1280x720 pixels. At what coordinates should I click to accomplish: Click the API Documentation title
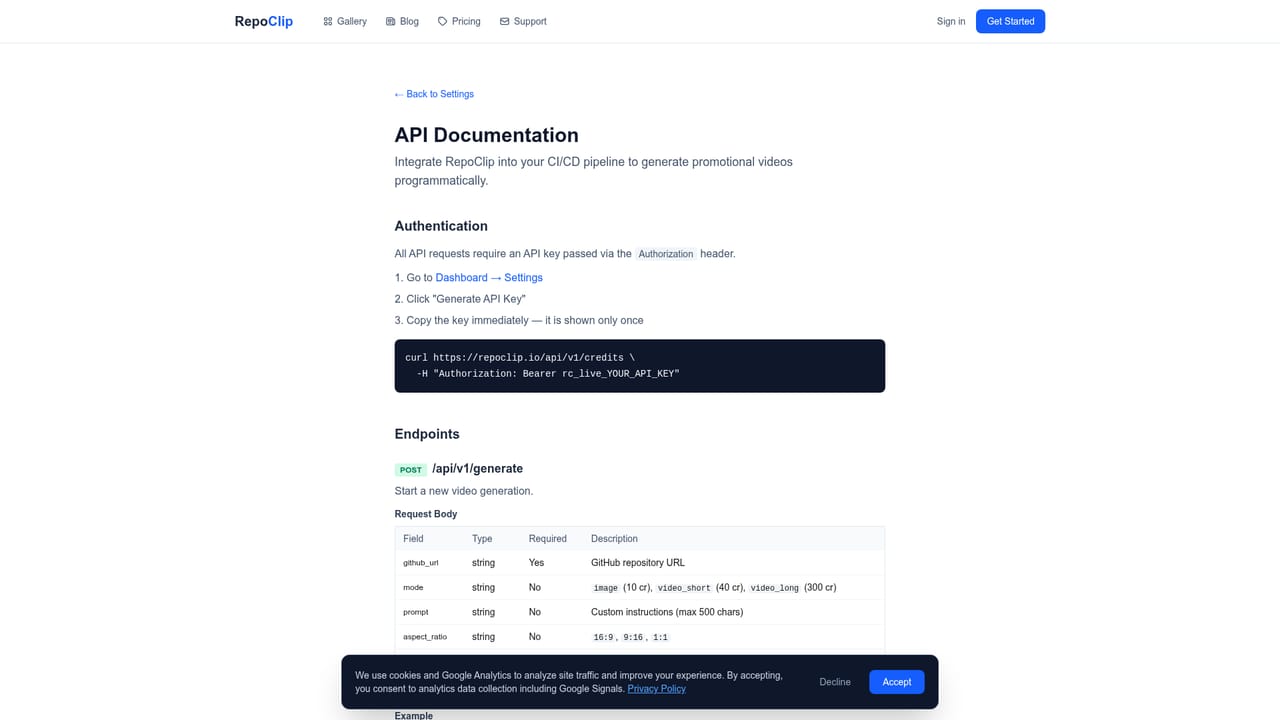coord(487,135)
